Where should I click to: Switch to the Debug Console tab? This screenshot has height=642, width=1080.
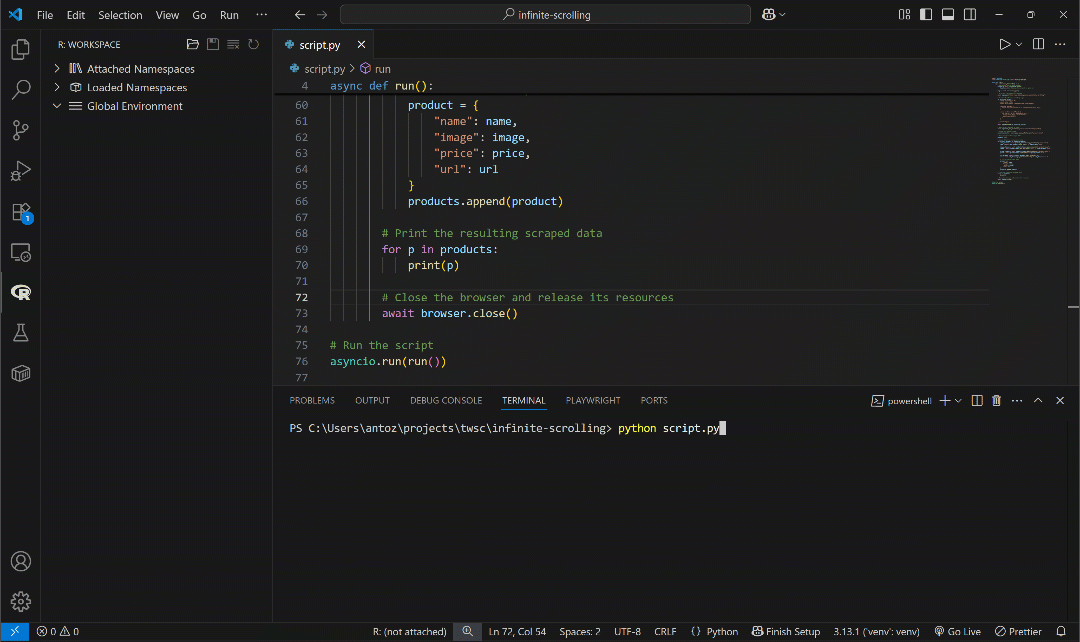click(x=446, y=400)
